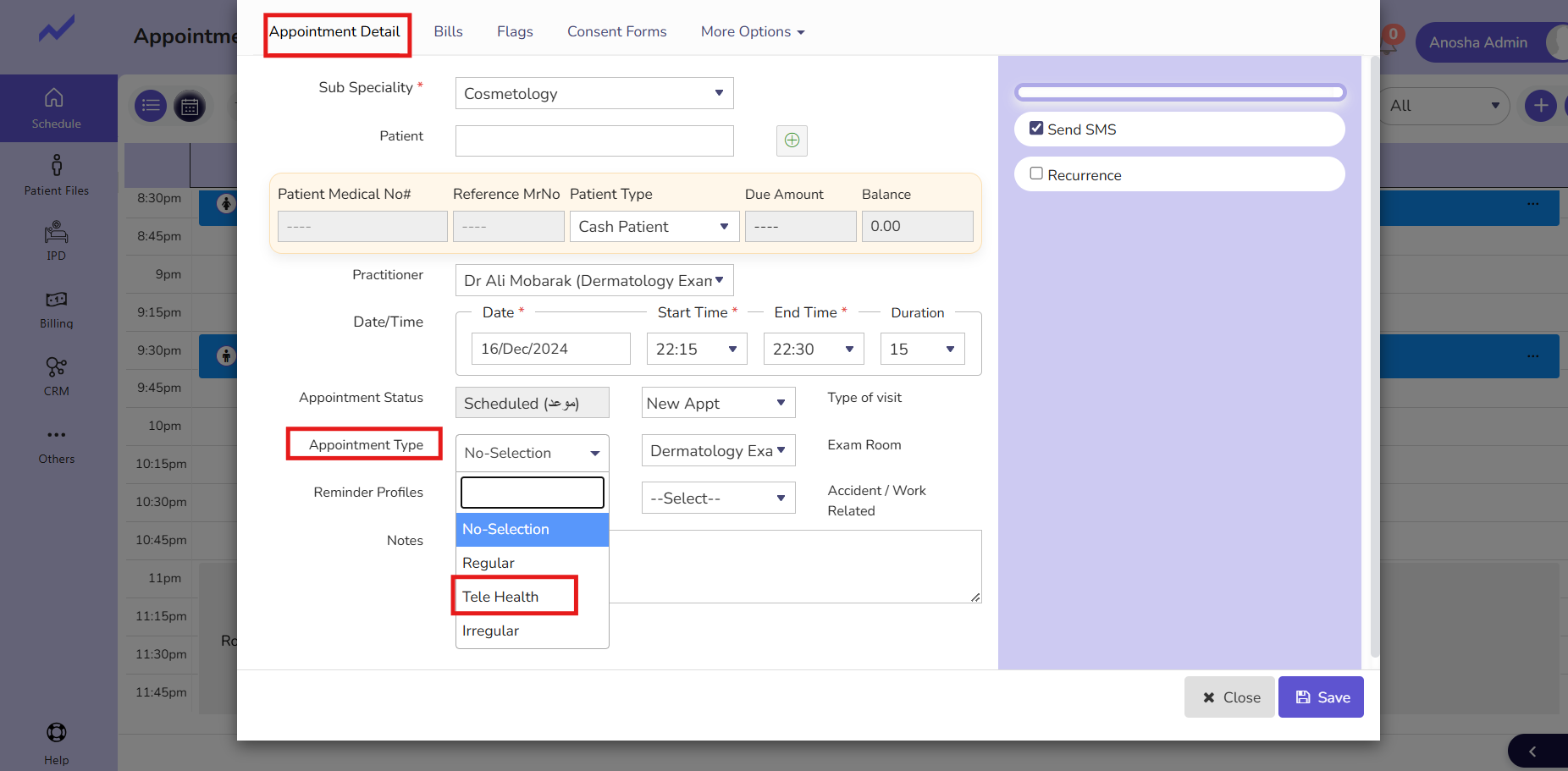Click the green add patient plus icon
This screenshot has height=771, width=1568.
click(x=792, y=140)
